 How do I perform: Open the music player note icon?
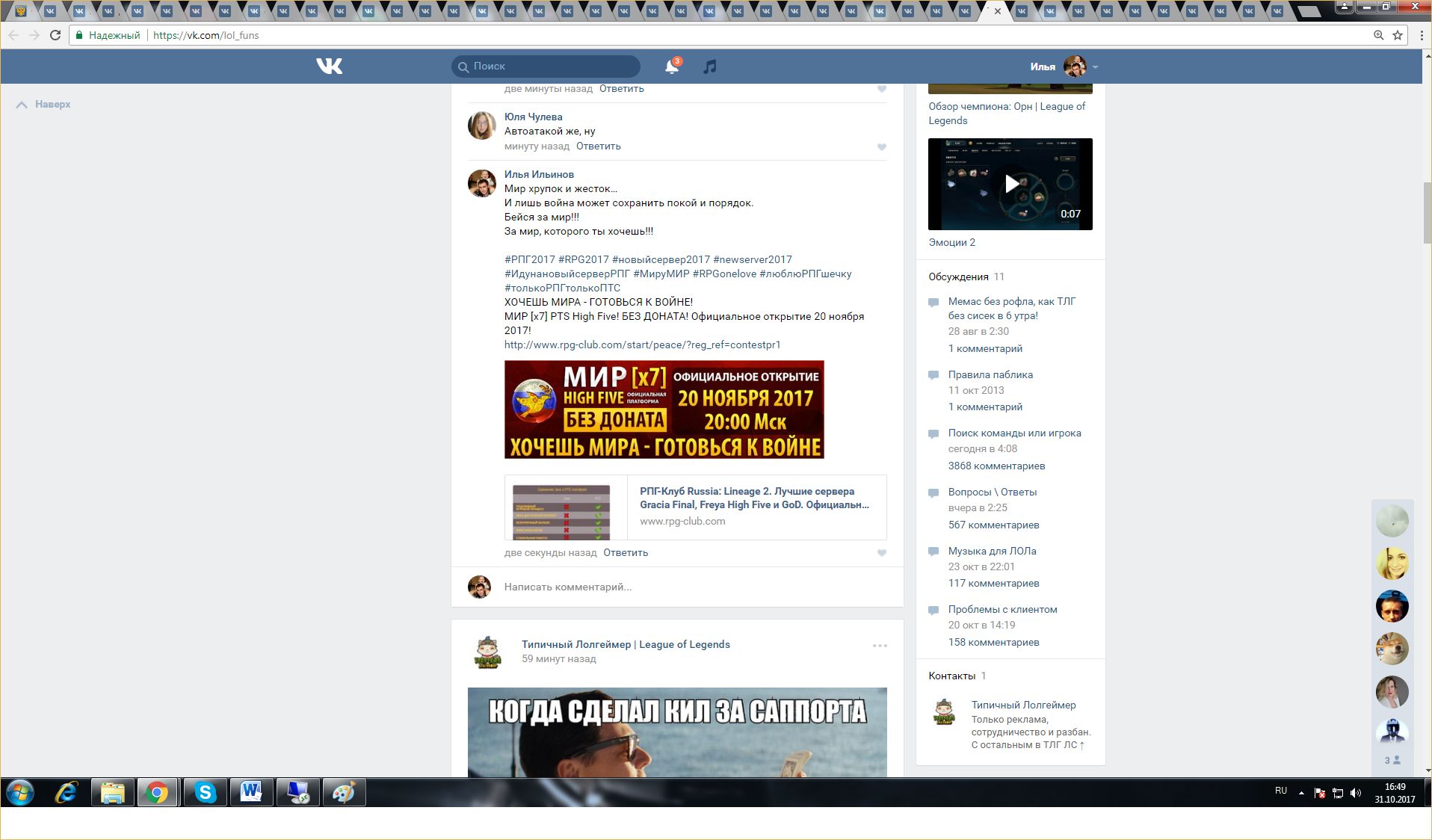(710, 67)
